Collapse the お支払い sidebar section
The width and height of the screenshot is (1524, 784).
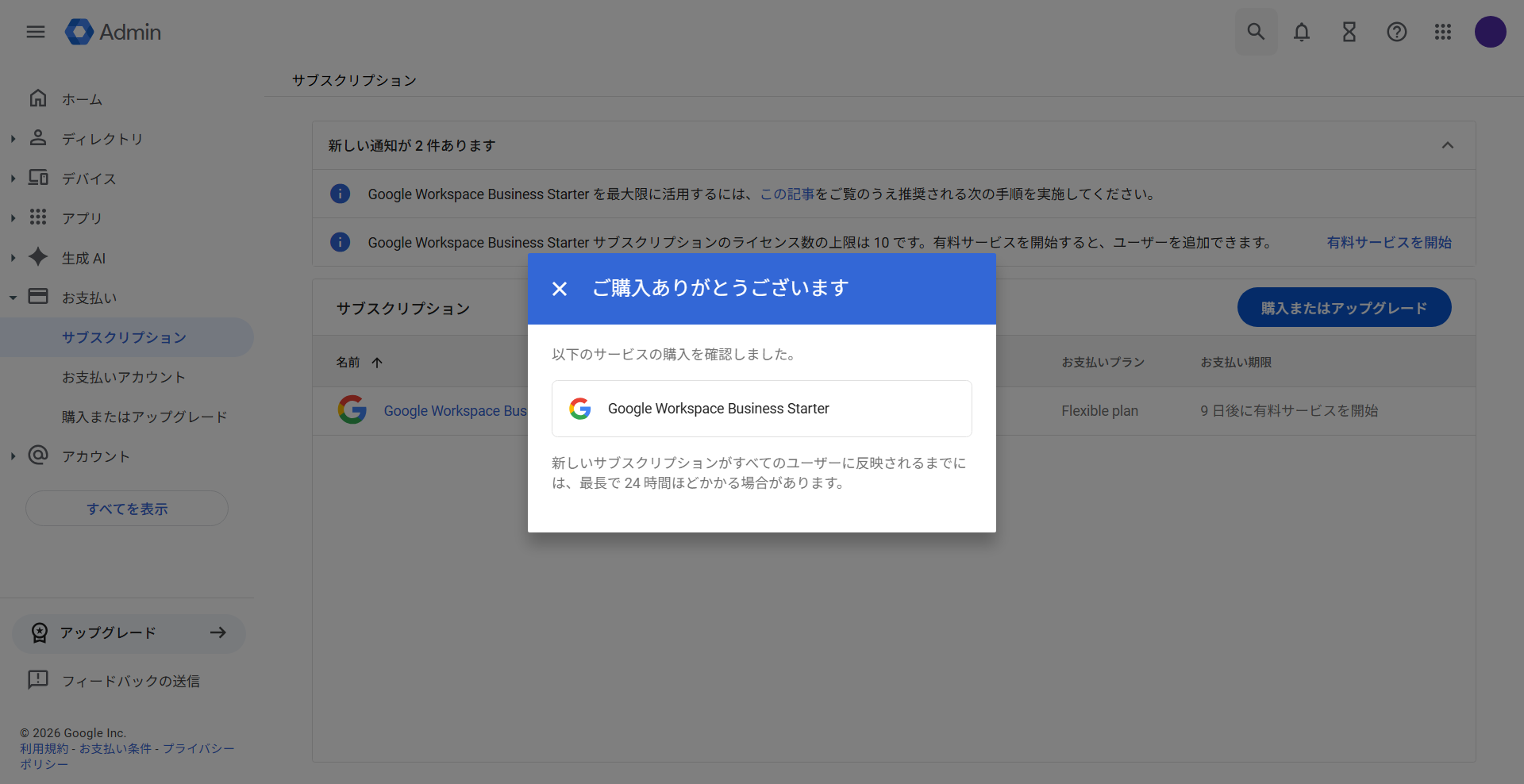point(13,298)
